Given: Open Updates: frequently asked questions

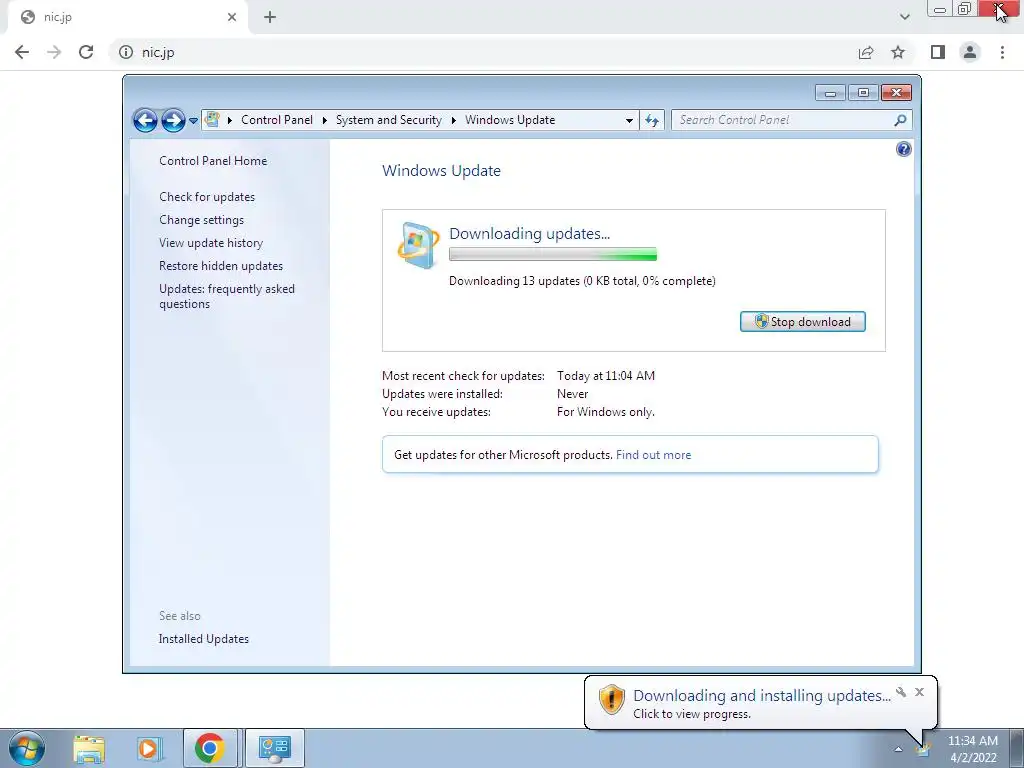Looking at the screenshot, I should pos(227,296).
